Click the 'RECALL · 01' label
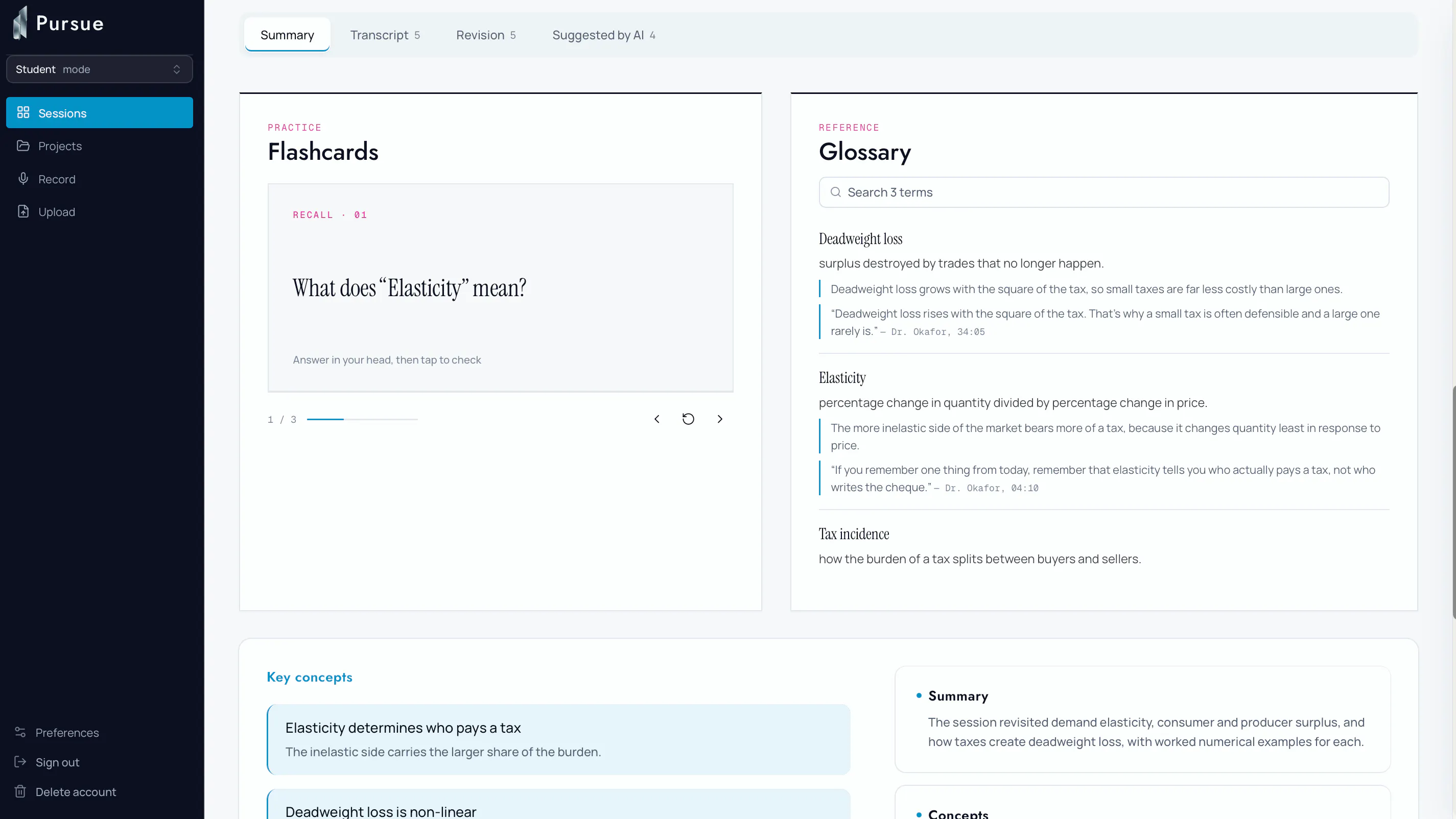The height and width of the screenshot is (819, 1456). pos(330,214)
